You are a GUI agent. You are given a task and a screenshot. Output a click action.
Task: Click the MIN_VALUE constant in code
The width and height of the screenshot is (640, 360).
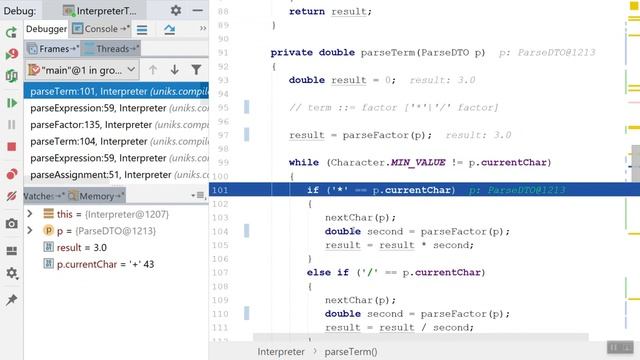click(418, 162)
